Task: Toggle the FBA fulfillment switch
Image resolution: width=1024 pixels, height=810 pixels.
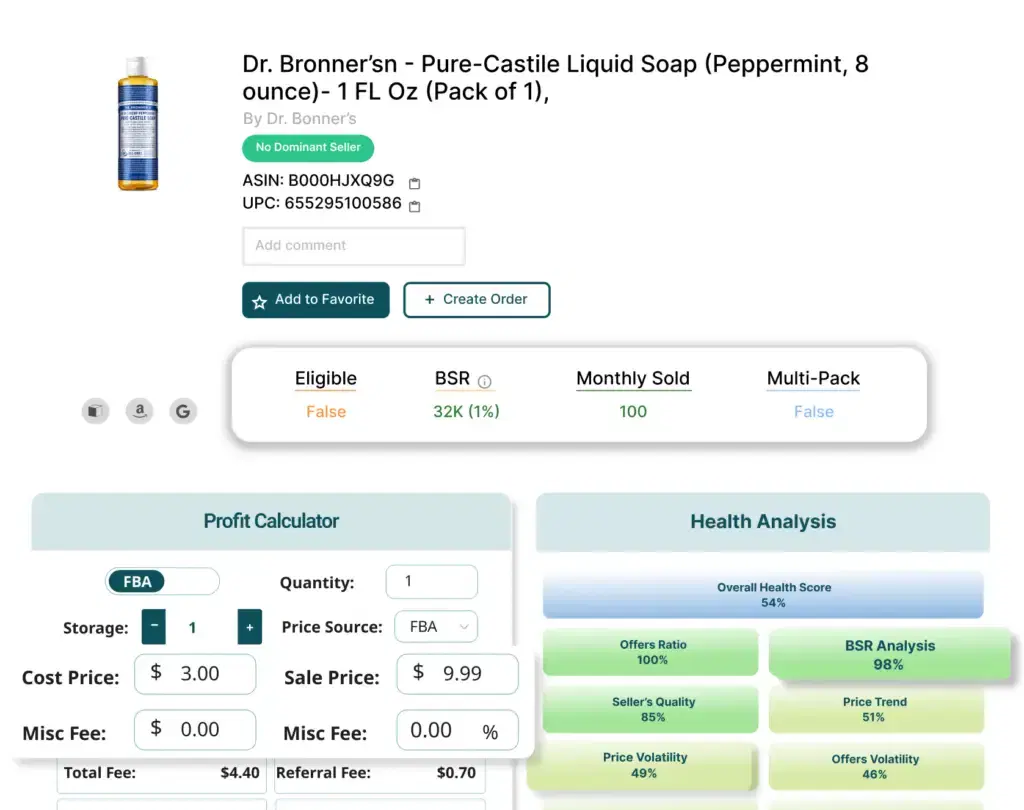Action: point(162,582)
